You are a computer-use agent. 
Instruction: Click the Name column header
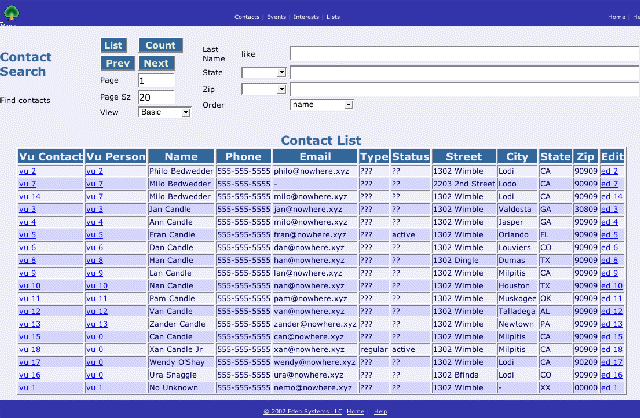point(181,156)
